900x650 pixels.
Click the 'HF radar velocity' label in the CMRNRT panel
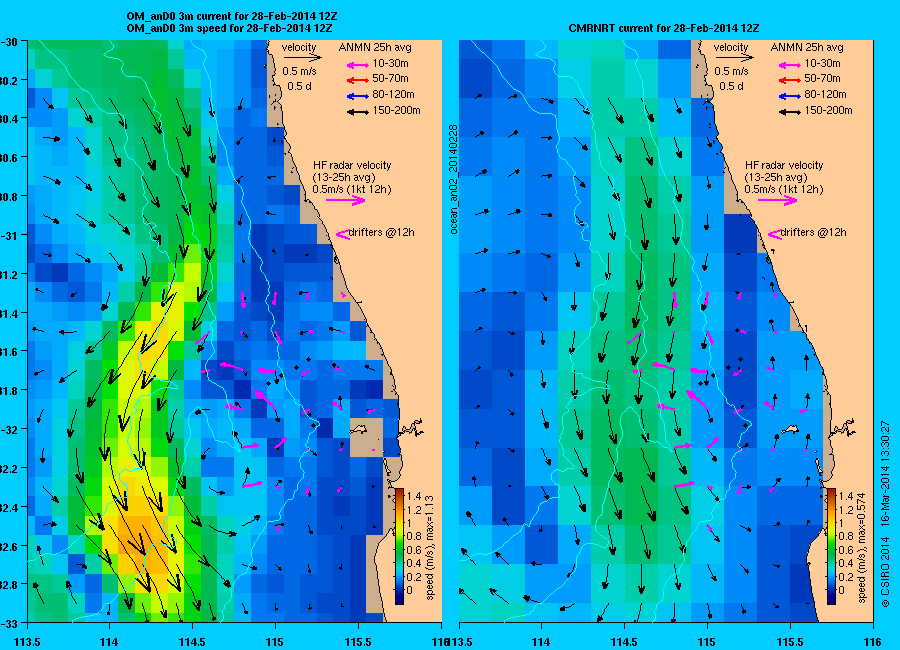[784, 165]
